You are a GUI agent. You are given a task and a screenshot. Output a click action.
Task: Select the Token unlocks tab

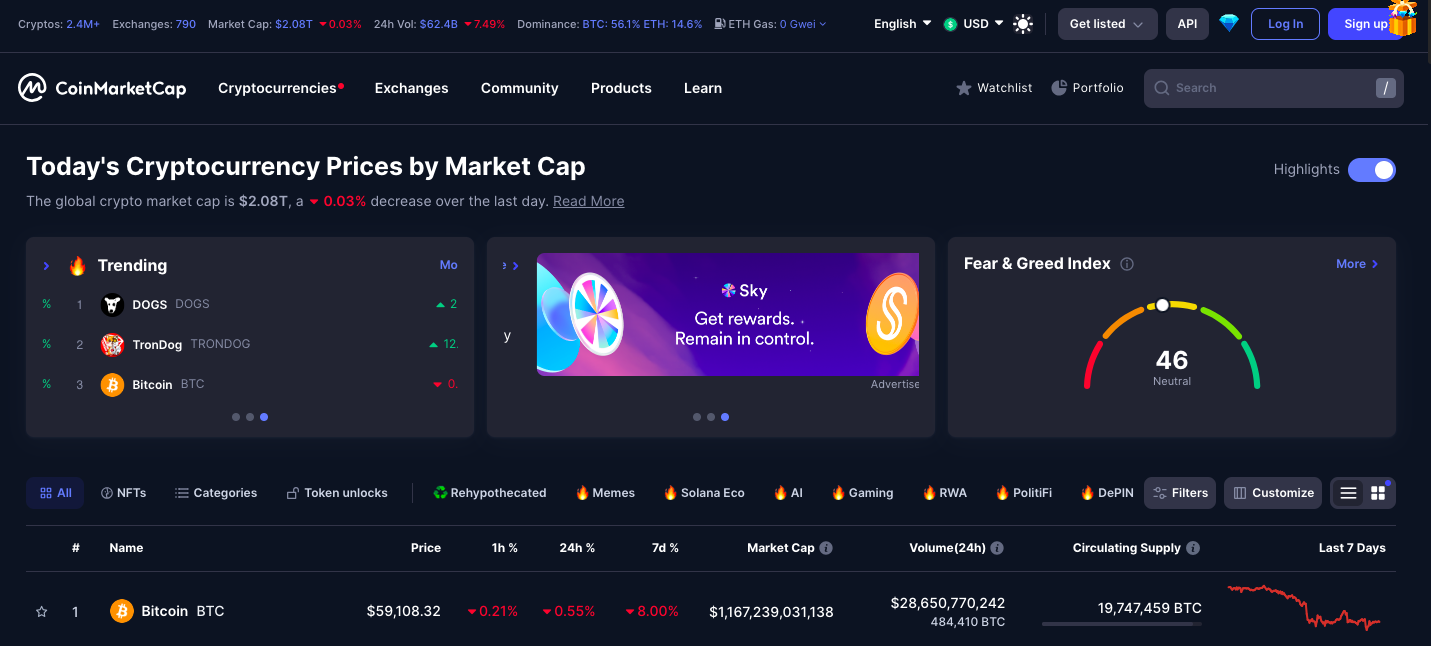point(337,493)
